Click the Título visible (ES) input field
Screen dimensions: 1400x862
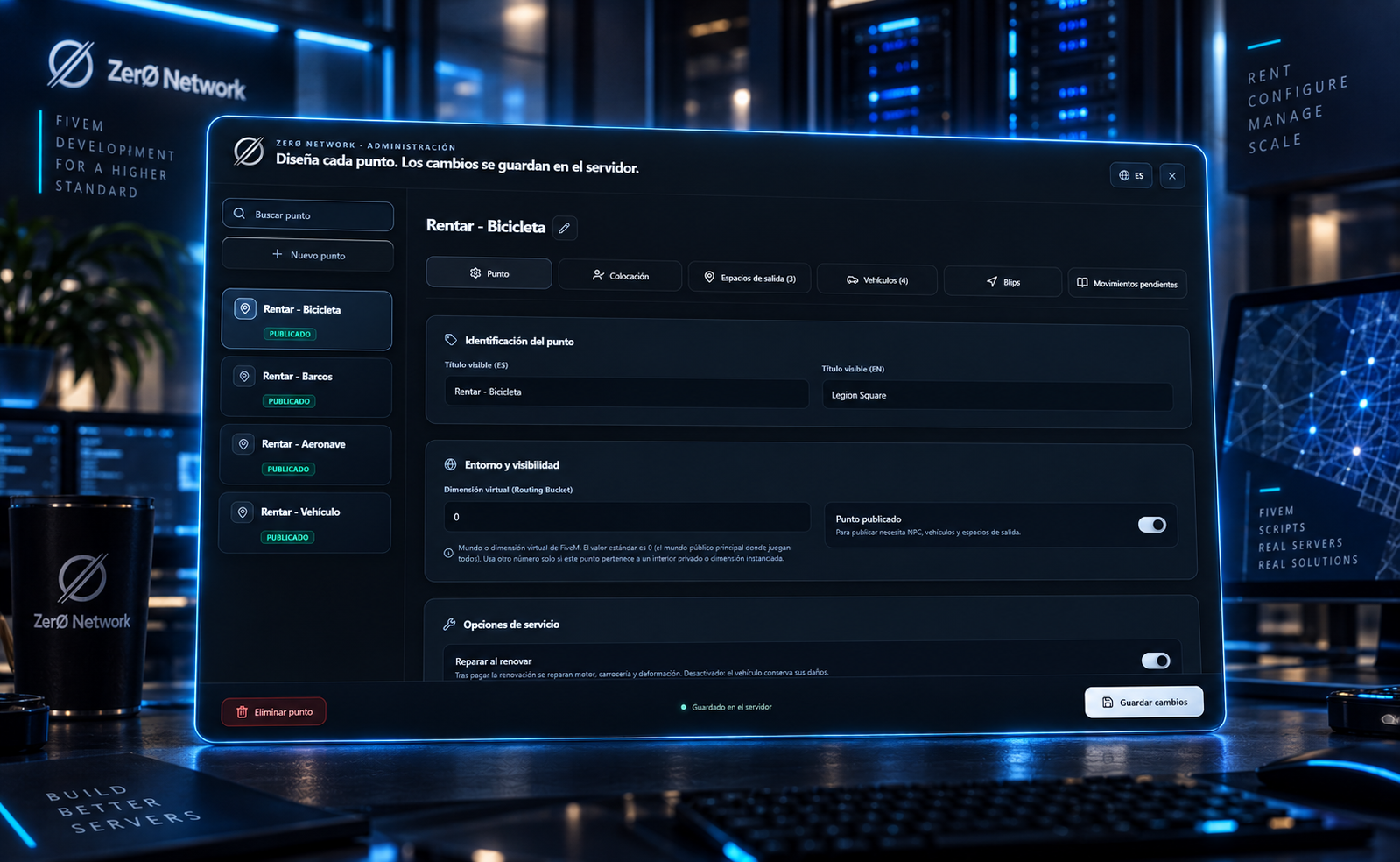pyautogui.click(x=626, y=392)
